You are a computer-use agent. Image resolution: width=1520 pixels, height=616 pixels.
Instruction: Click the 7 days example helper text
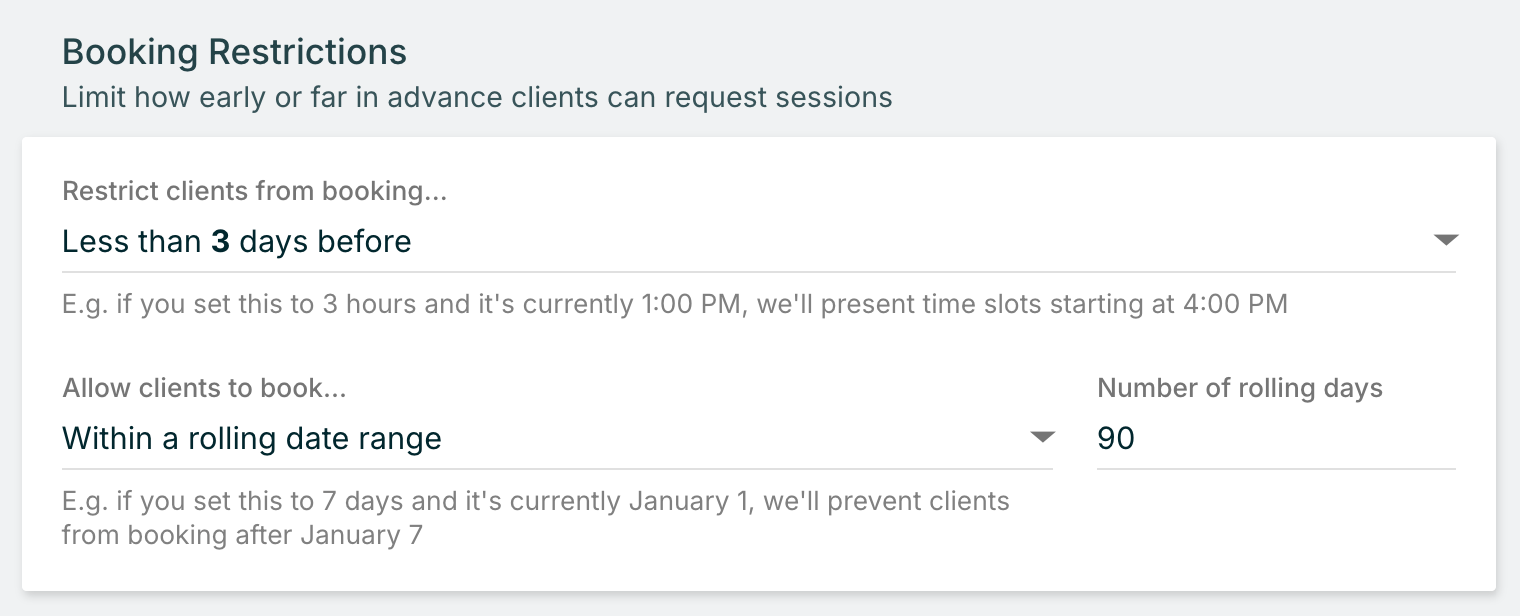tap(535, 500)
